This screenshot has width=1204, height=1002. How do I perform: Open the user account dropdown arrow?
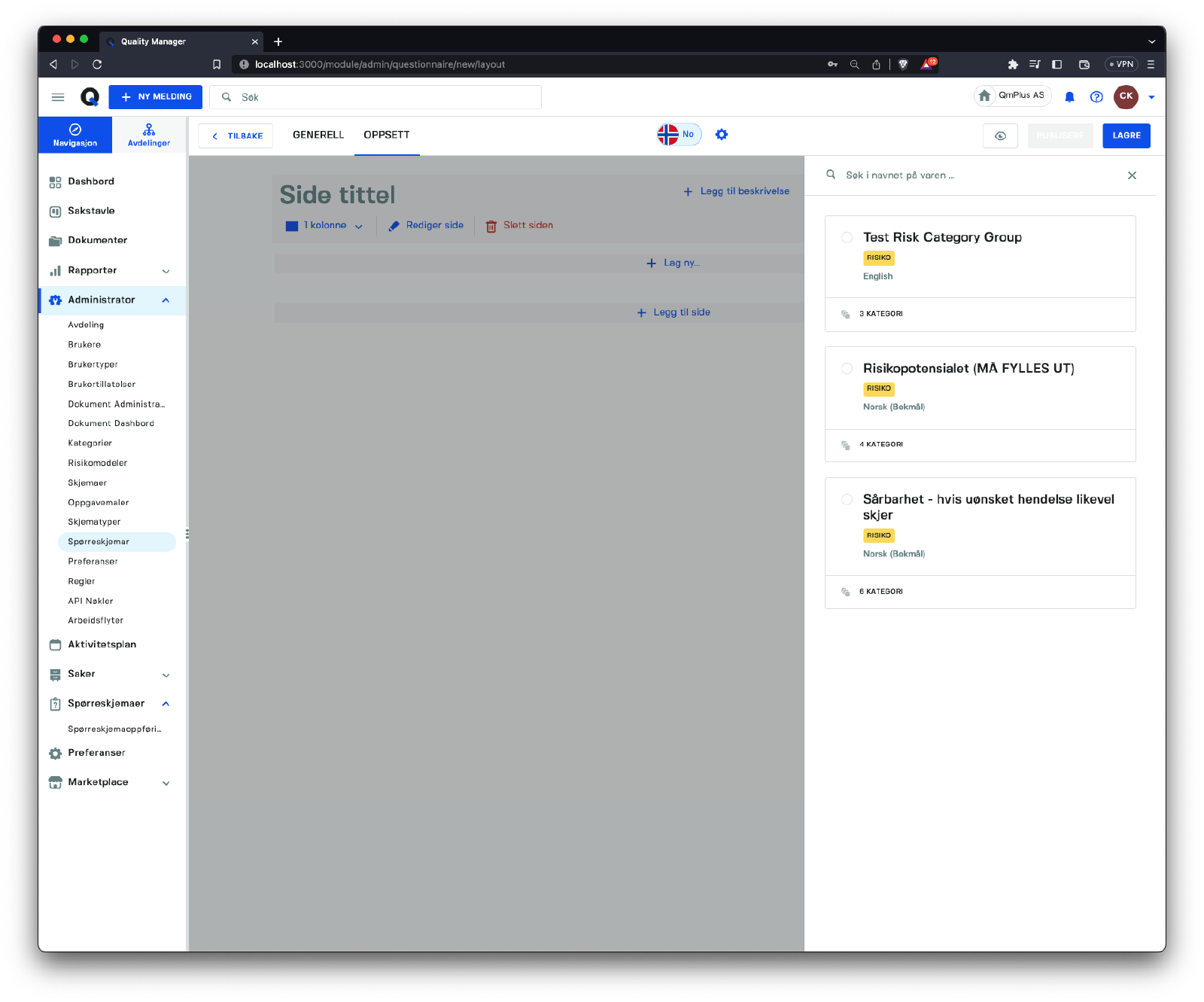[1151, 97]
